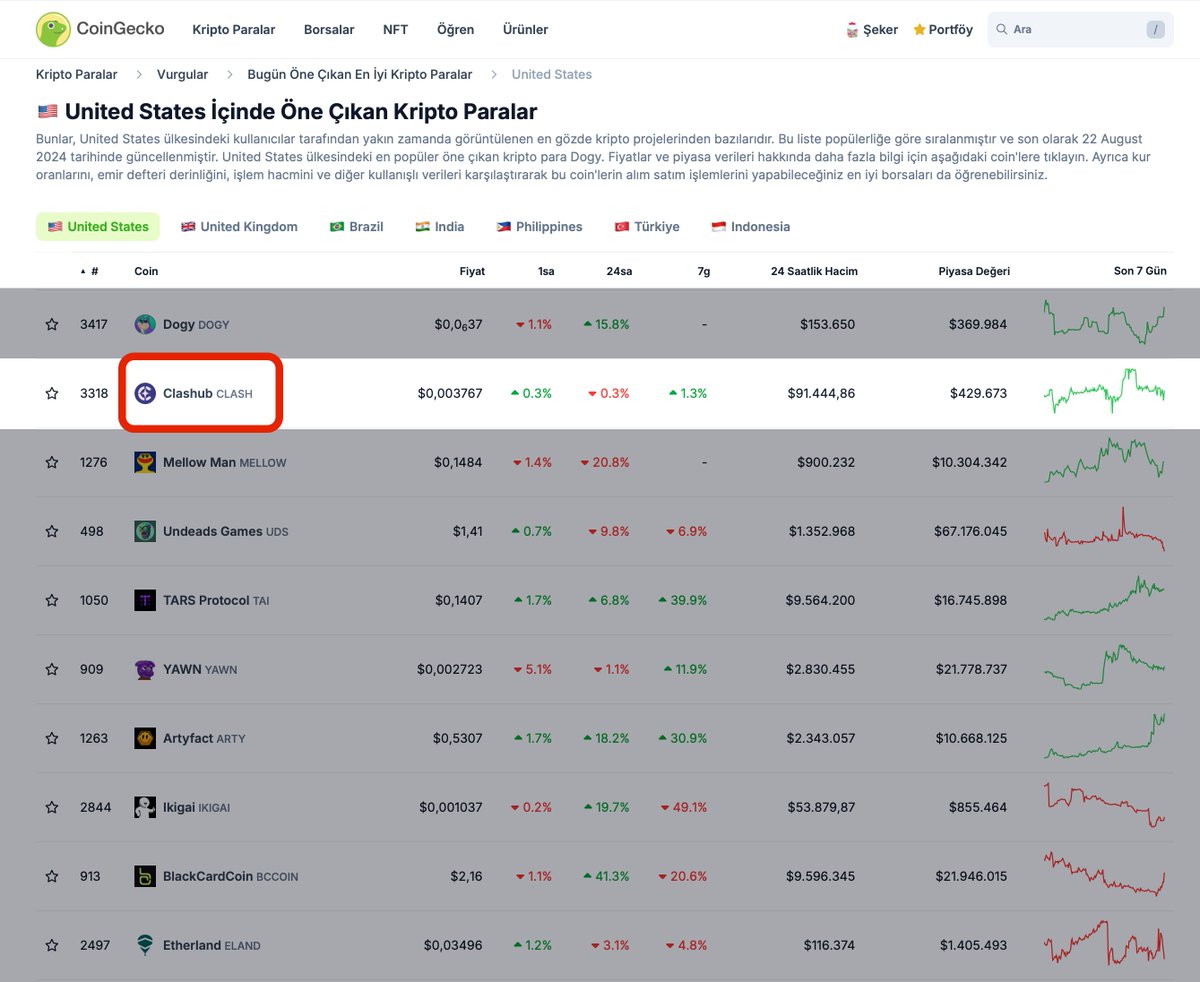This screenshot has height=982, width=1200.
Task: Open the Clashub 7-day sparkline chart
Action: tap(1104, 391)
